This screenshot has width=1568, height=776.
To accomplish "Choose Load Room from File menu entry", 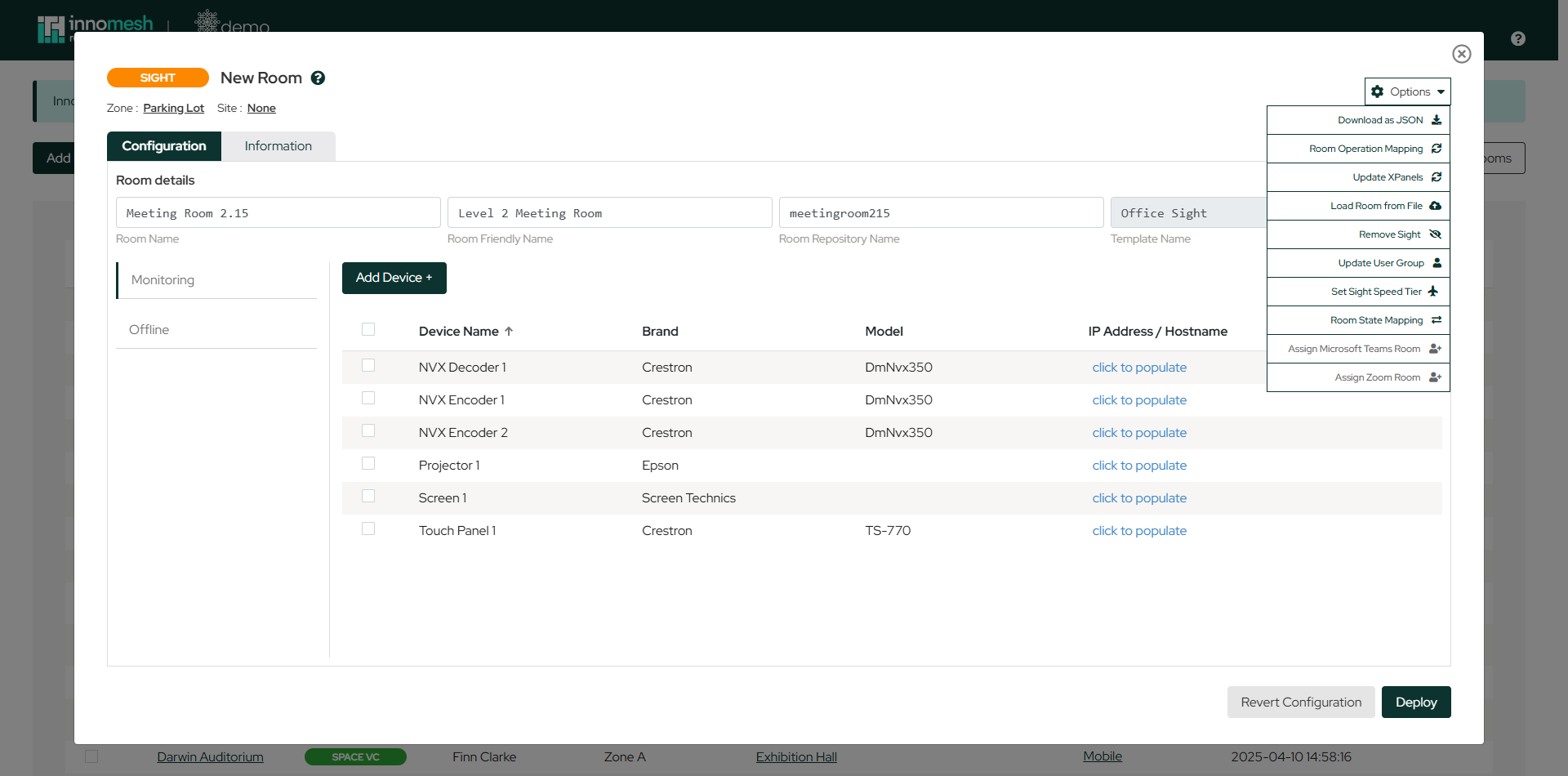I will click(1358, 206).
